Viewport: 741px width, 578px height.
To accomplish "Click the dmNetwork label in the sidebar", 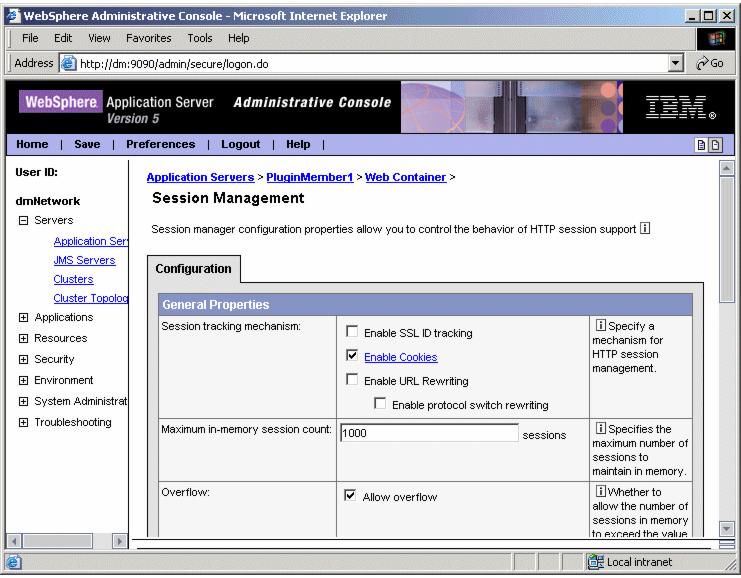I will 48,201.
